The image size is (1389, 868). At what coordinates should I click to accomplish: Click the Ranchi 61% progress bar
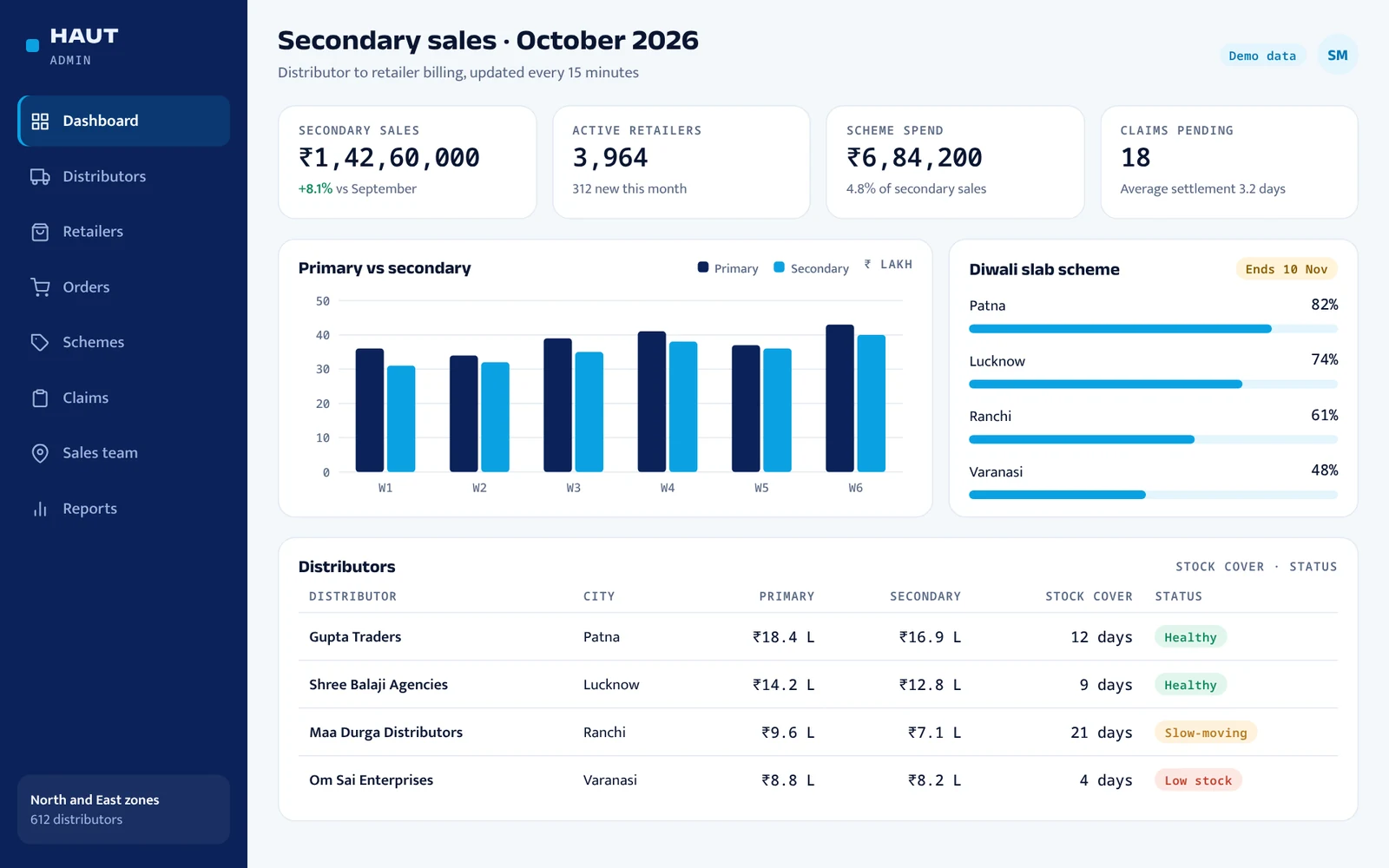[x=1153, y=440]
